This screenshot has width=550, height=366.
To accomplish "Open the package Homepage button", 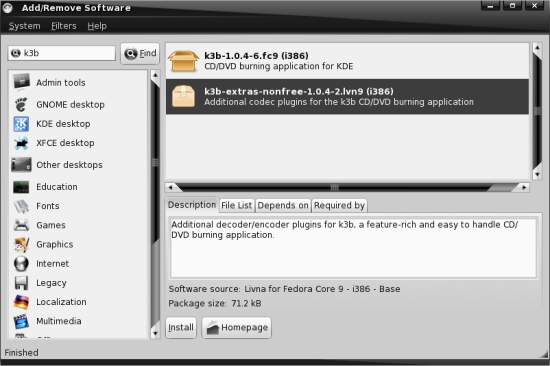I will pos(236,327).
